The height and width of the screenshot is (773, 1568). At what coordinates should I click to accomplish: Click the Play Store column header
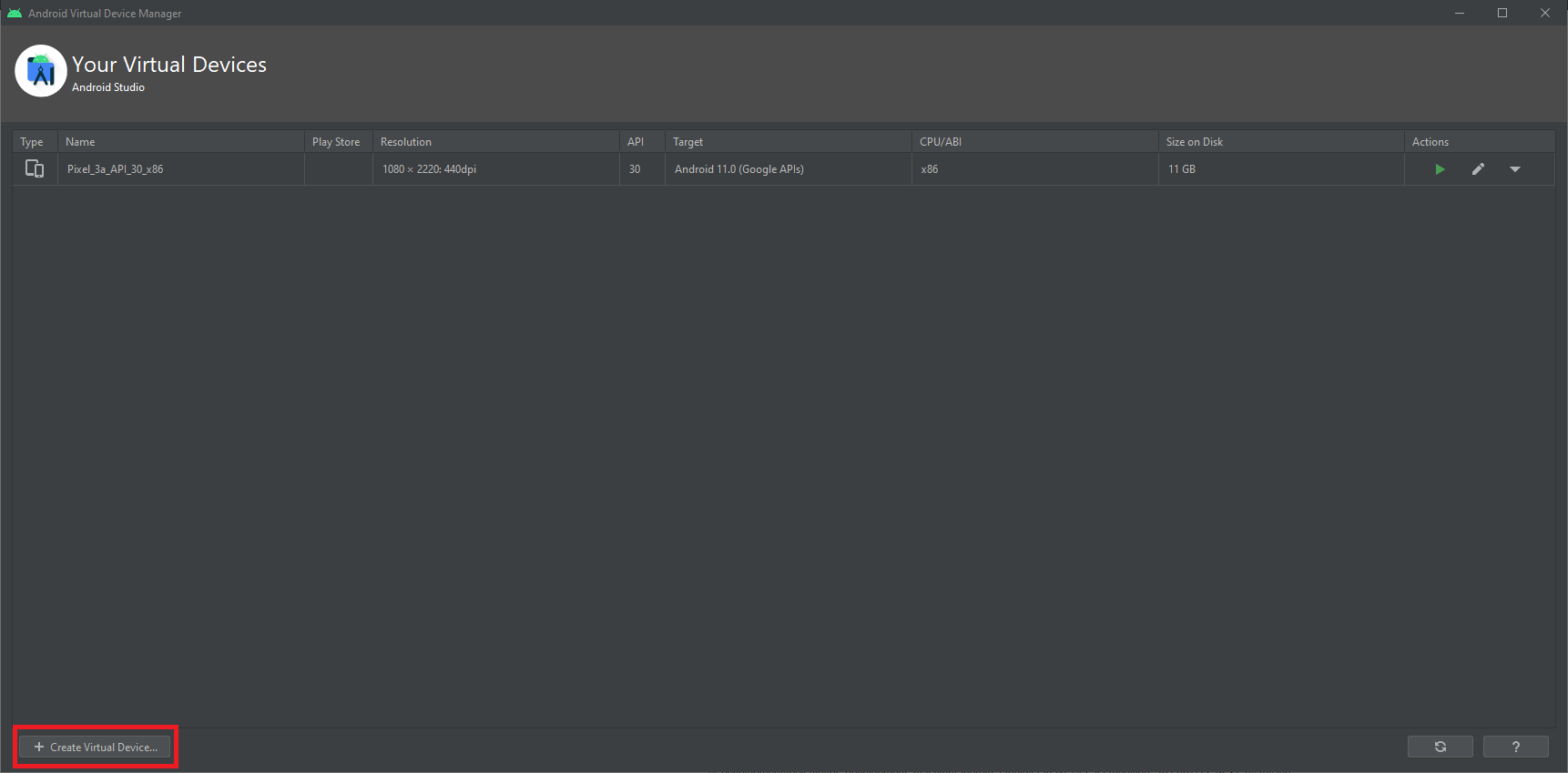[x=339, y=142]
